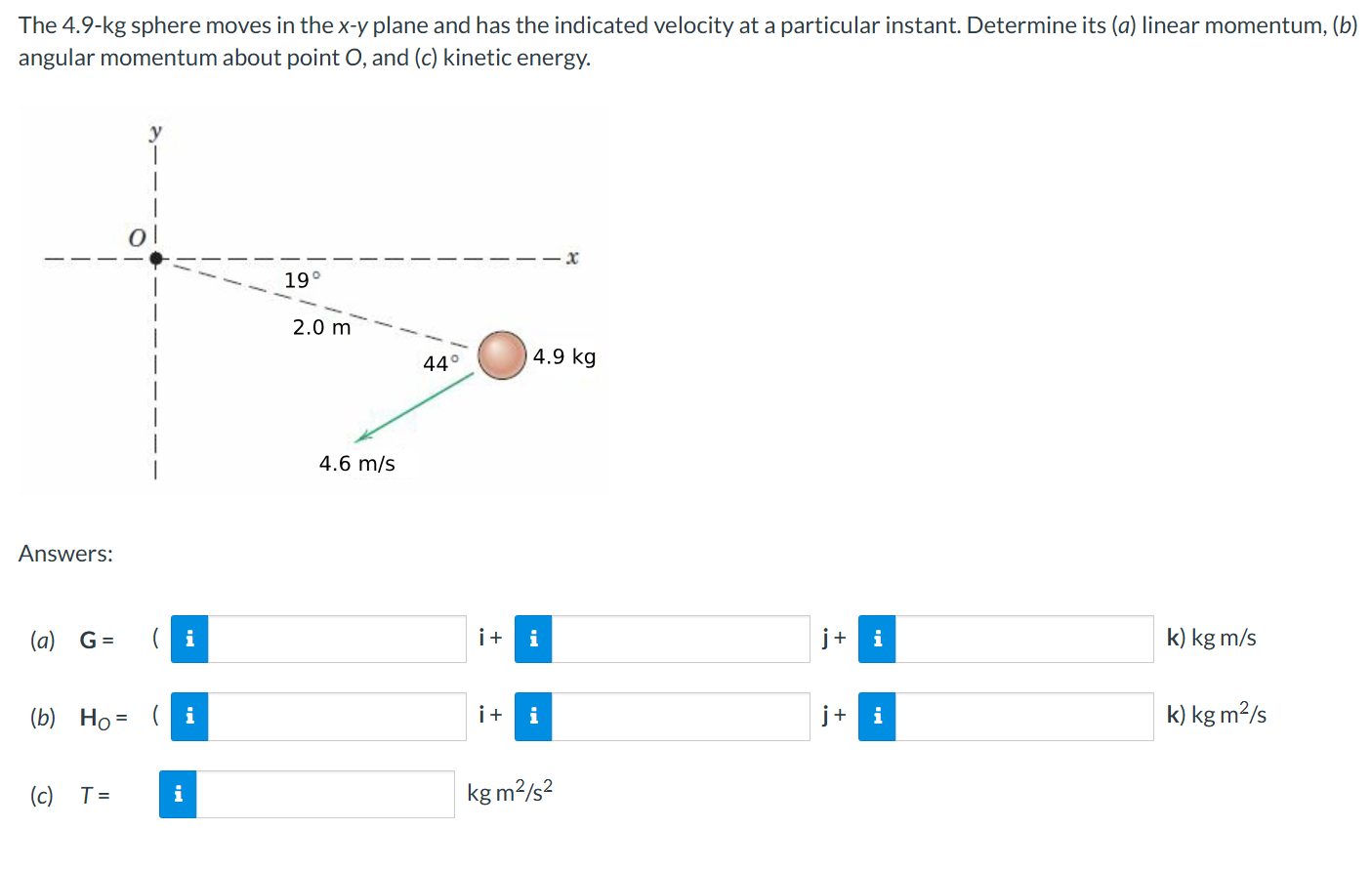The height and width of the screenshot is (871, 1372).
Task: Focus the Ho j-component input field
Action: [681, 717]
